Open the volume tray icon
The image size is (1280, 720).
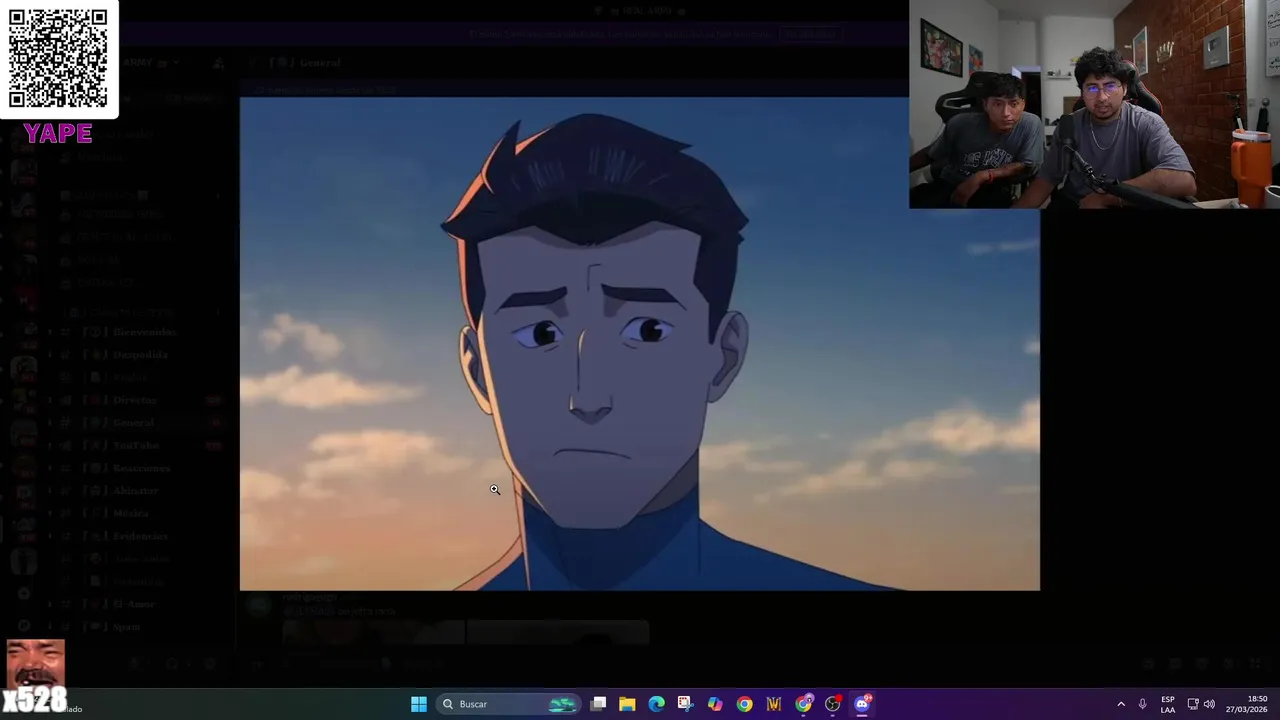click(1209, 704)
